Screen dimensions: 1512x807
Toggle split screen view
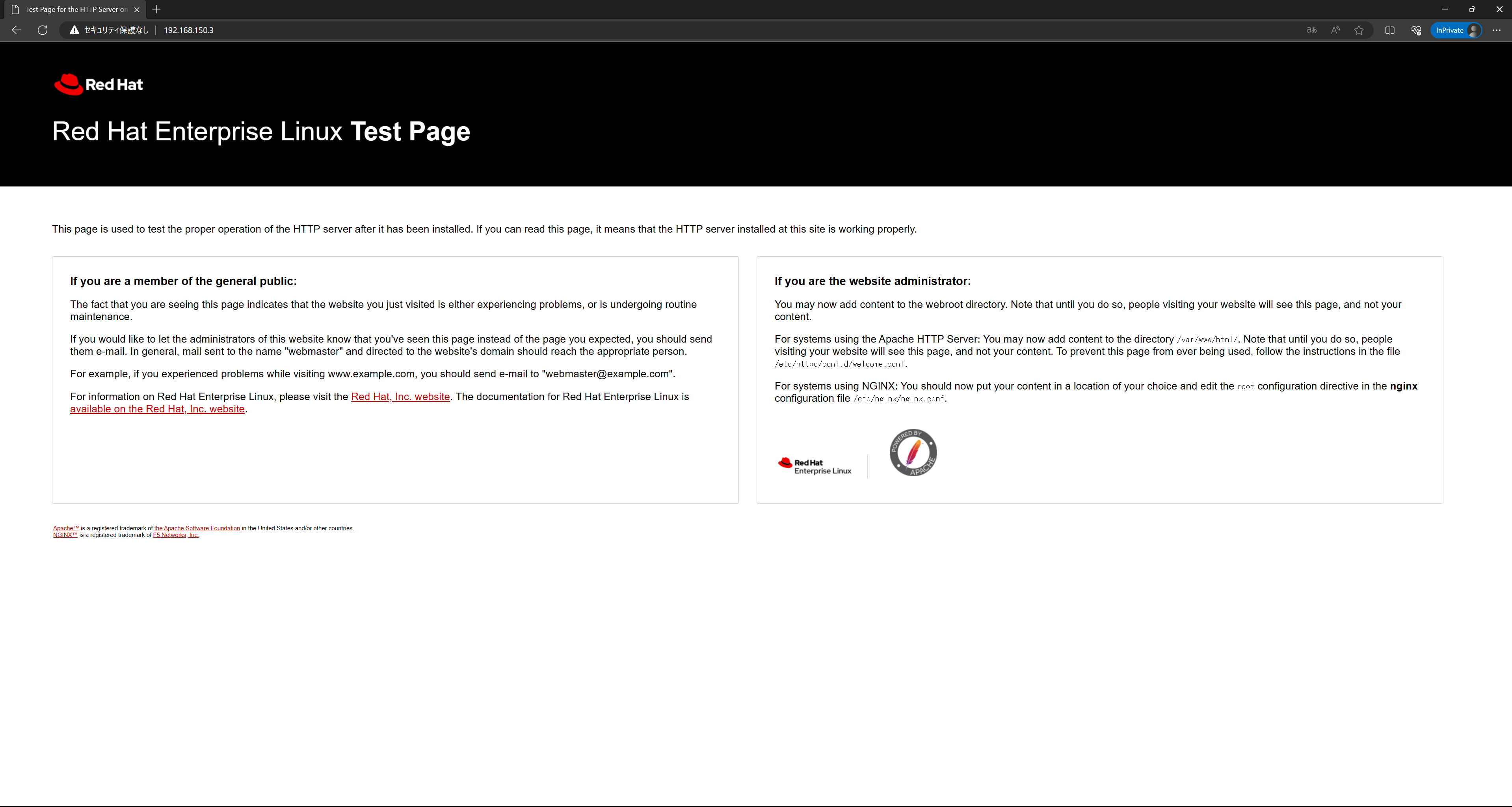pyautogui.click(x=1390, y=30)
